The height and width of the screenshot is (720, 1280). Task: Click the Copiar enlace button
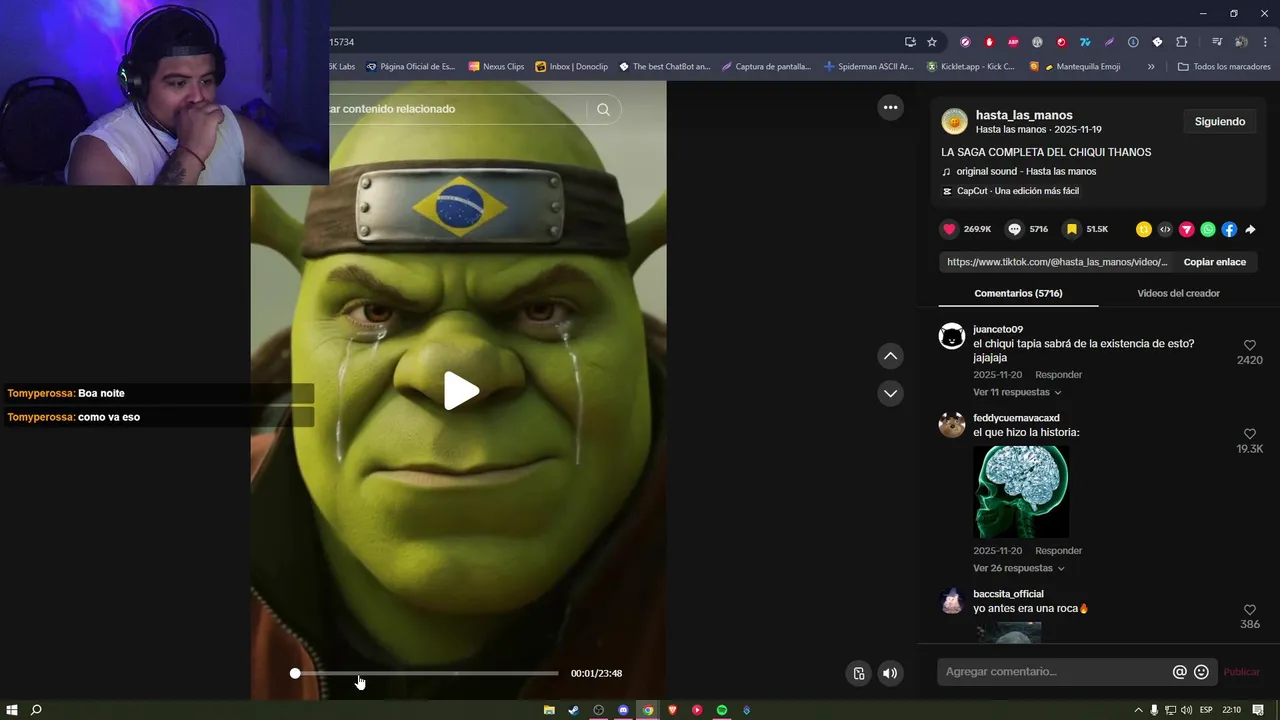[1215, 262]
